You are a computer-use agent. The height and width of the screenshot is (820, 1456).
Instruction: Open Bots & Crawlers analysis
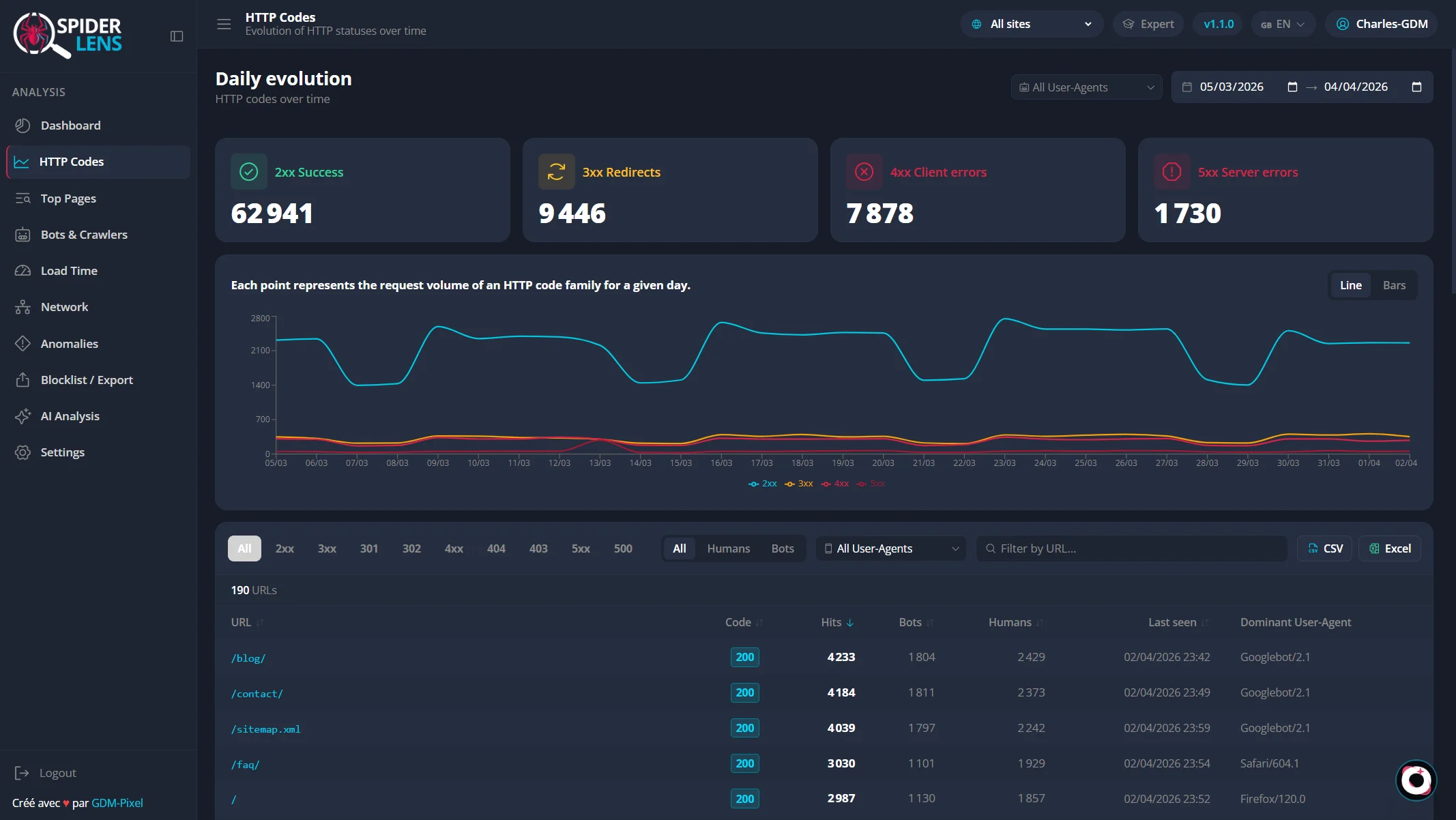click(x=22, y=234)
